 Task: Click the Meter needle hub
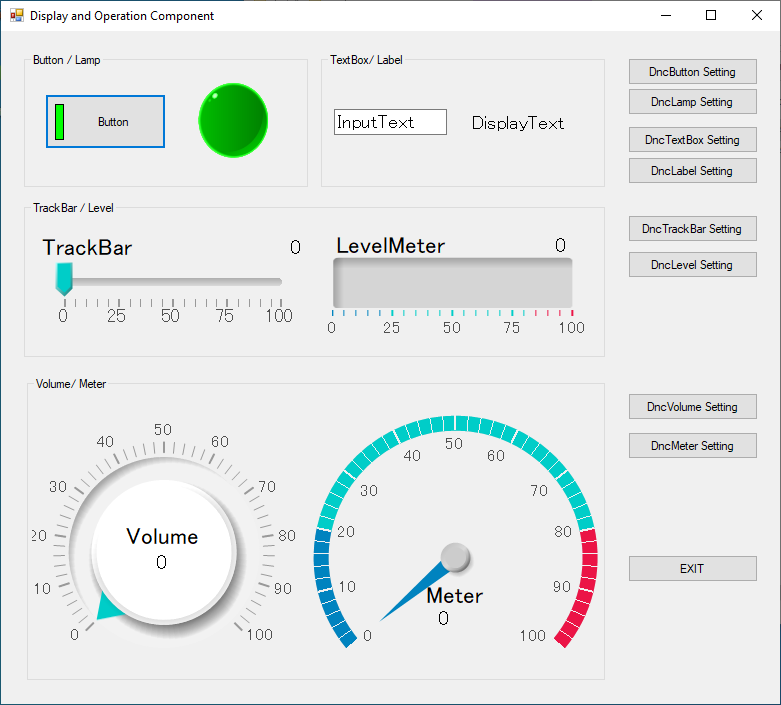pyautogui.click(x=455, y=558)
